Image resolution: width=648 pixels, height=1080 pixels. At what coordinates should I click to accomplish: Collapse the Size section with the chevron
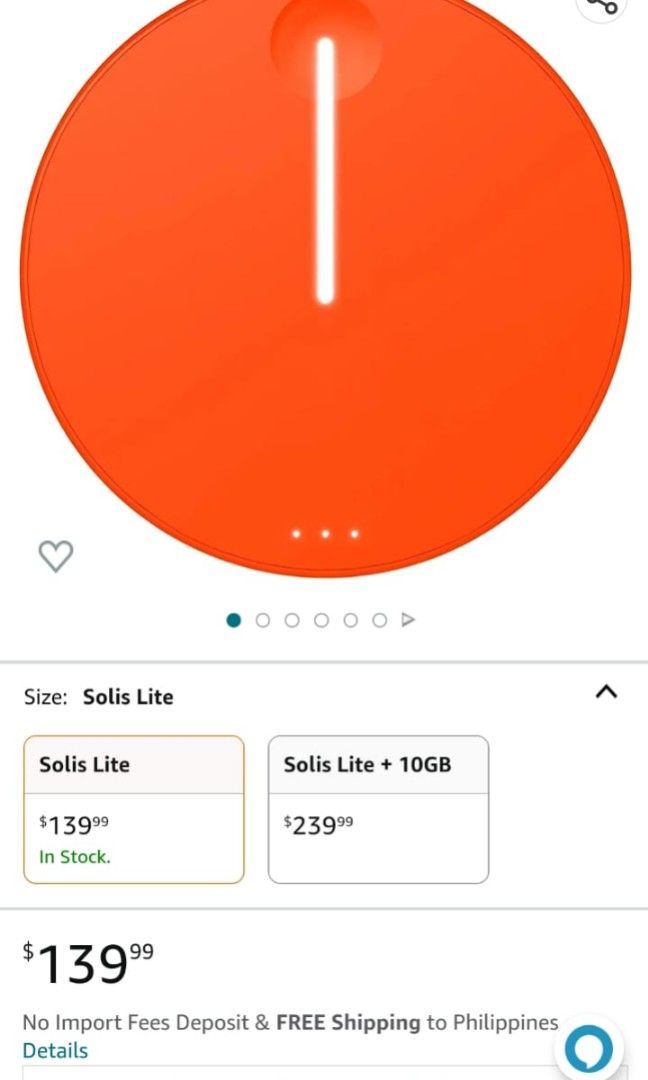click(606, 690)
